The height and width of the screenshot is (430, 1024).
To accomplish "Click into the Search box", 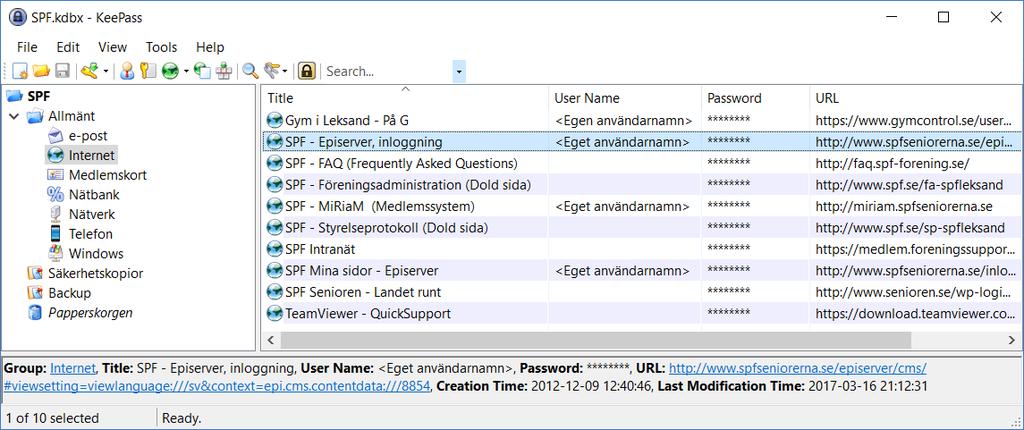I will click(388, 71).
